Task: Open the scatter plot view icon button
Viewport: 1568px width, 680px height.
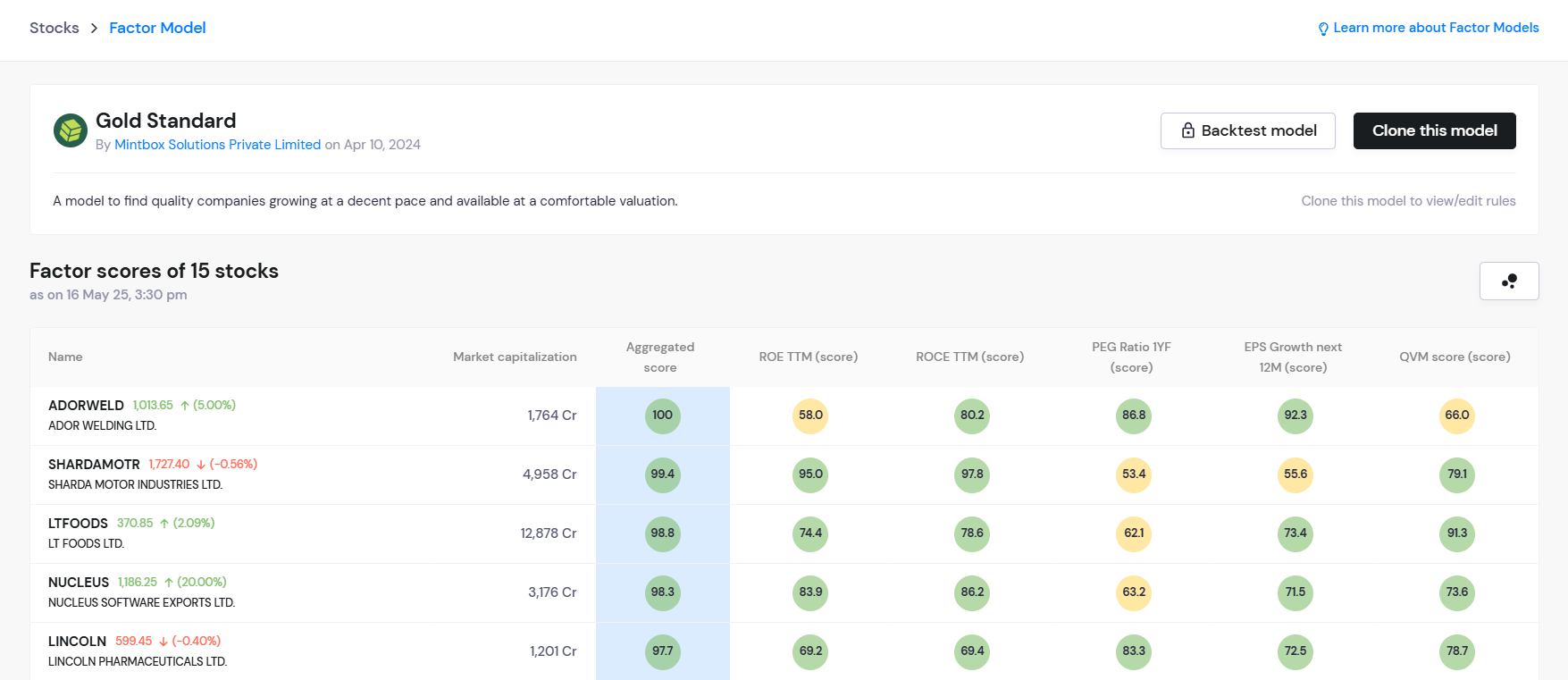Action: click(x=1509, y=281)
